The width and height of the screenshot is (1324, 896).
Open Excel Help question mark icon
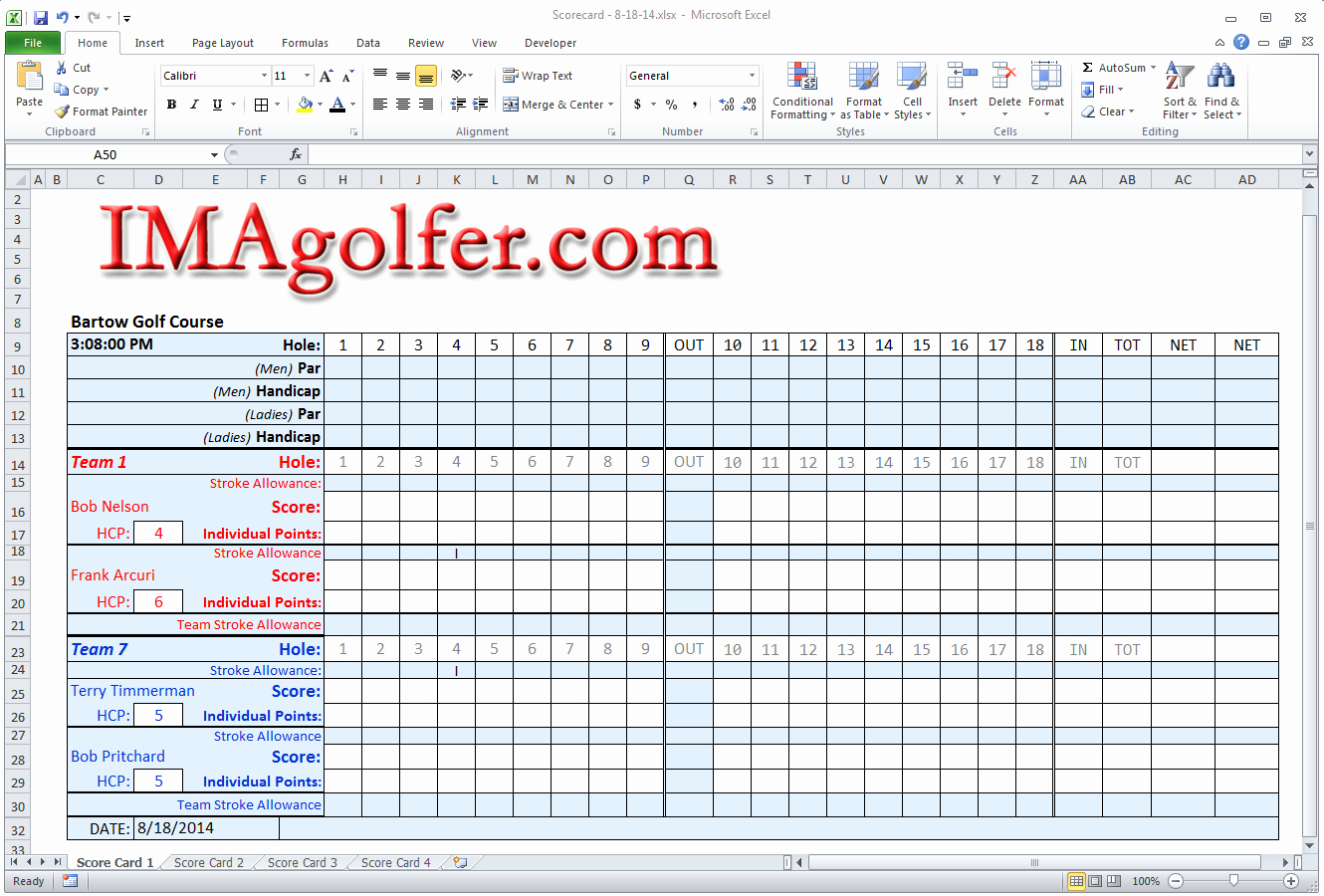(1241, 42)
